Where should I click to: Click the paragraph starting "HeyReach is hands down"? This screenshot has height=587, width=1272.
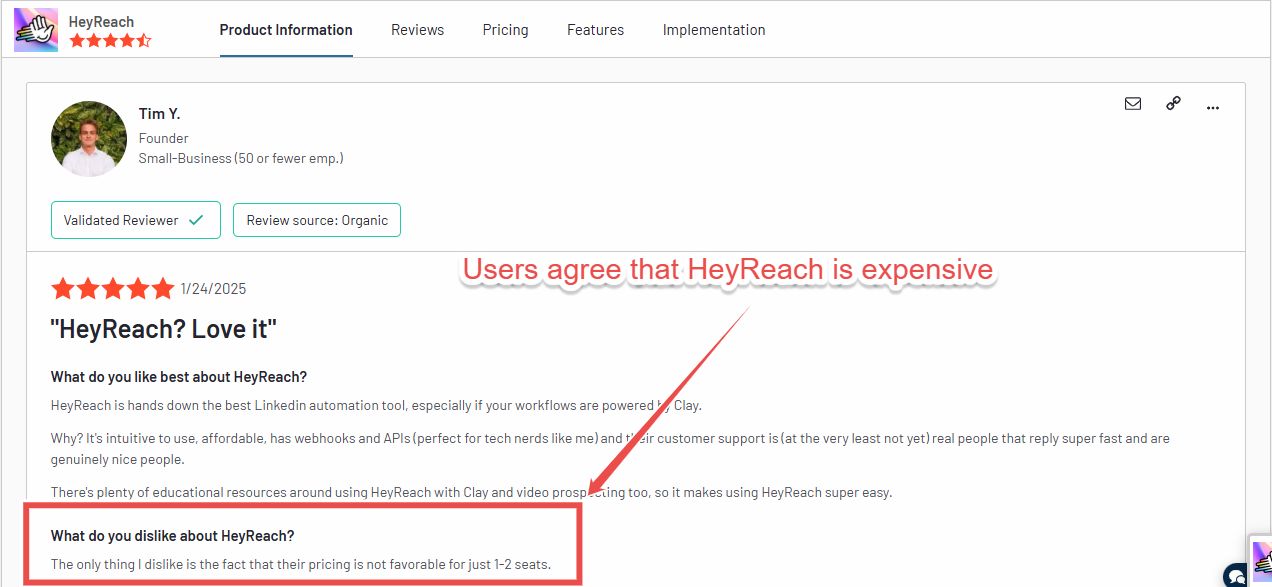[x=377, y=405]
